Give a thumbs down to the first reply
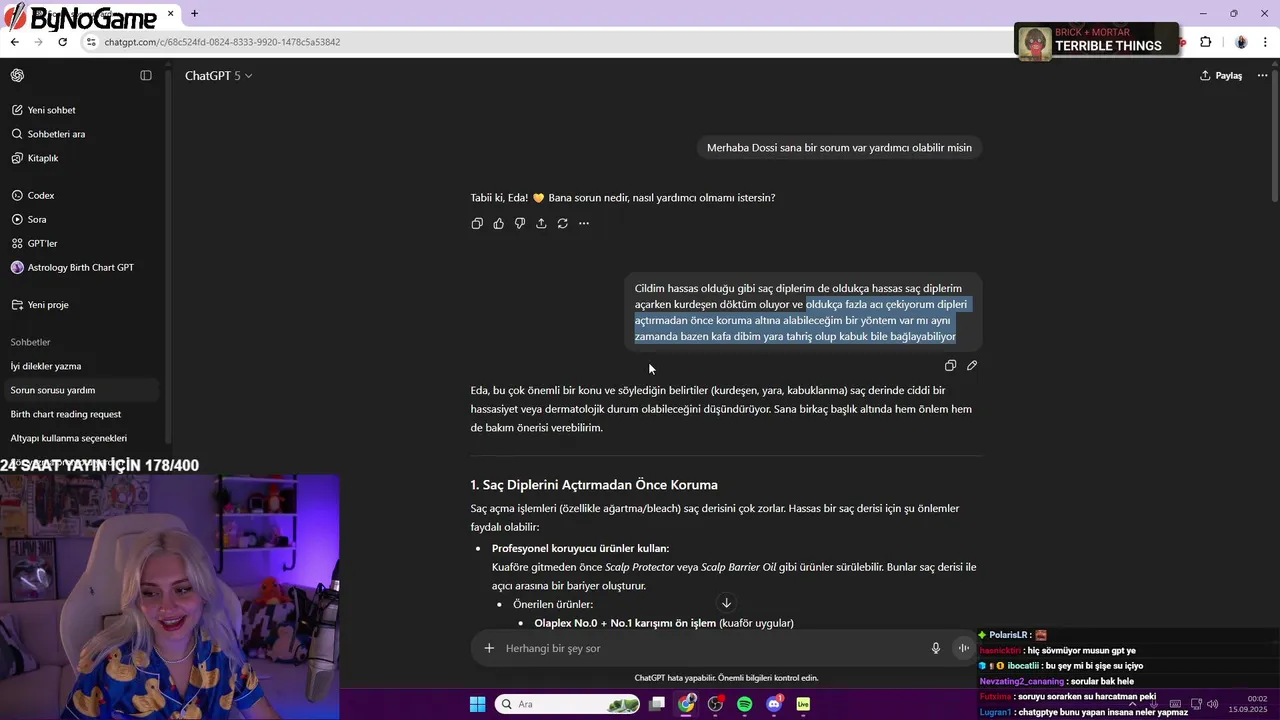 click(x=520, y=223)
